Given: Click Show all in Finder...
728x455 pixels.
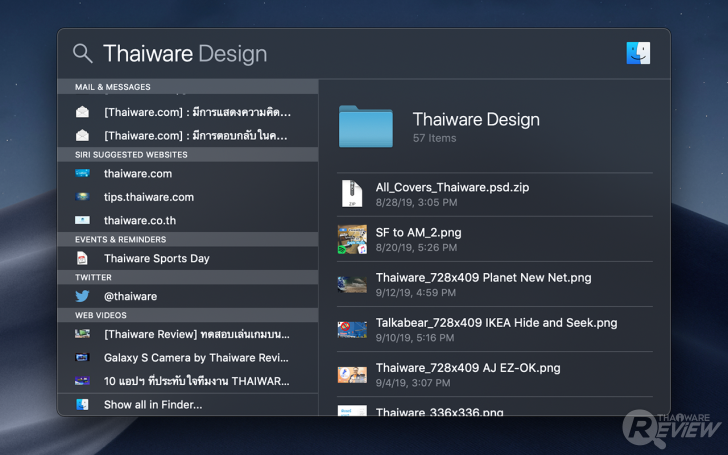Looking at the screenshot, I should (188, 404).
